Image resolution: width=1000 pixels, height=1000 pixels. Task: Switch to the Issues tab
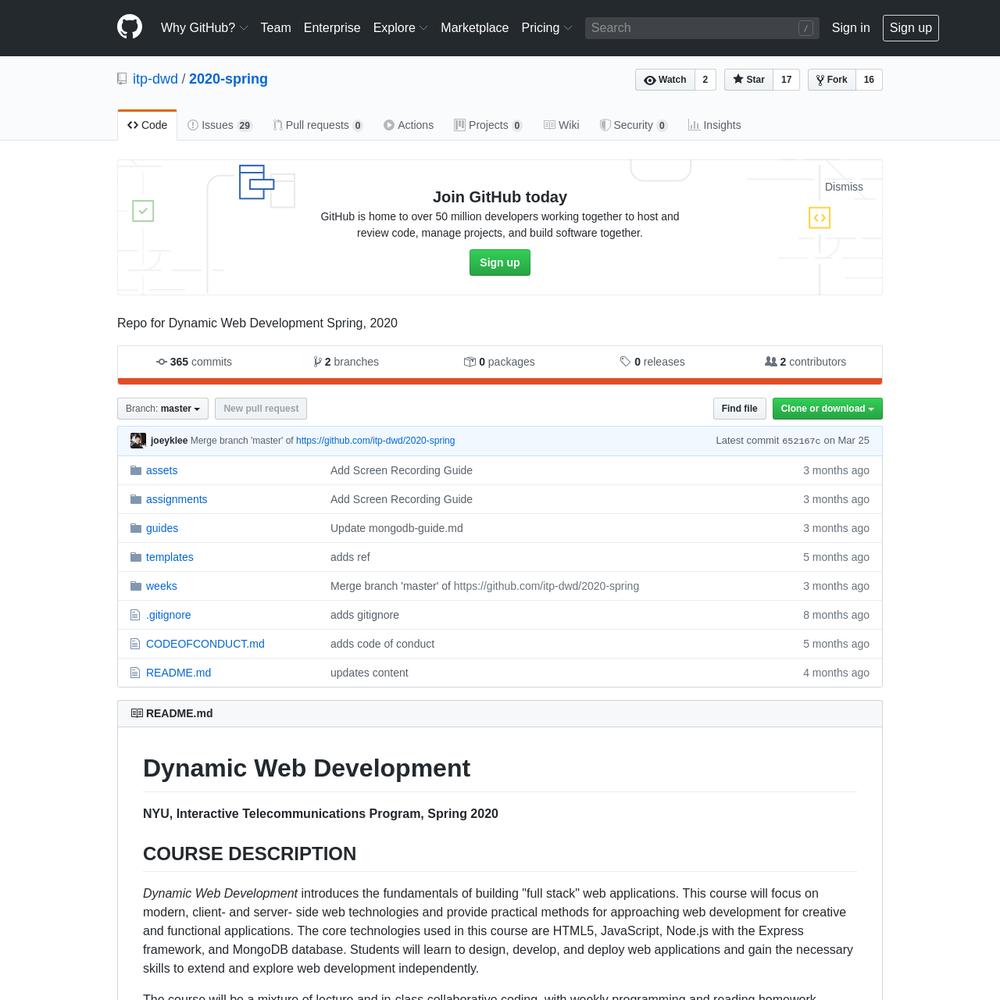[x=219, y=125]
